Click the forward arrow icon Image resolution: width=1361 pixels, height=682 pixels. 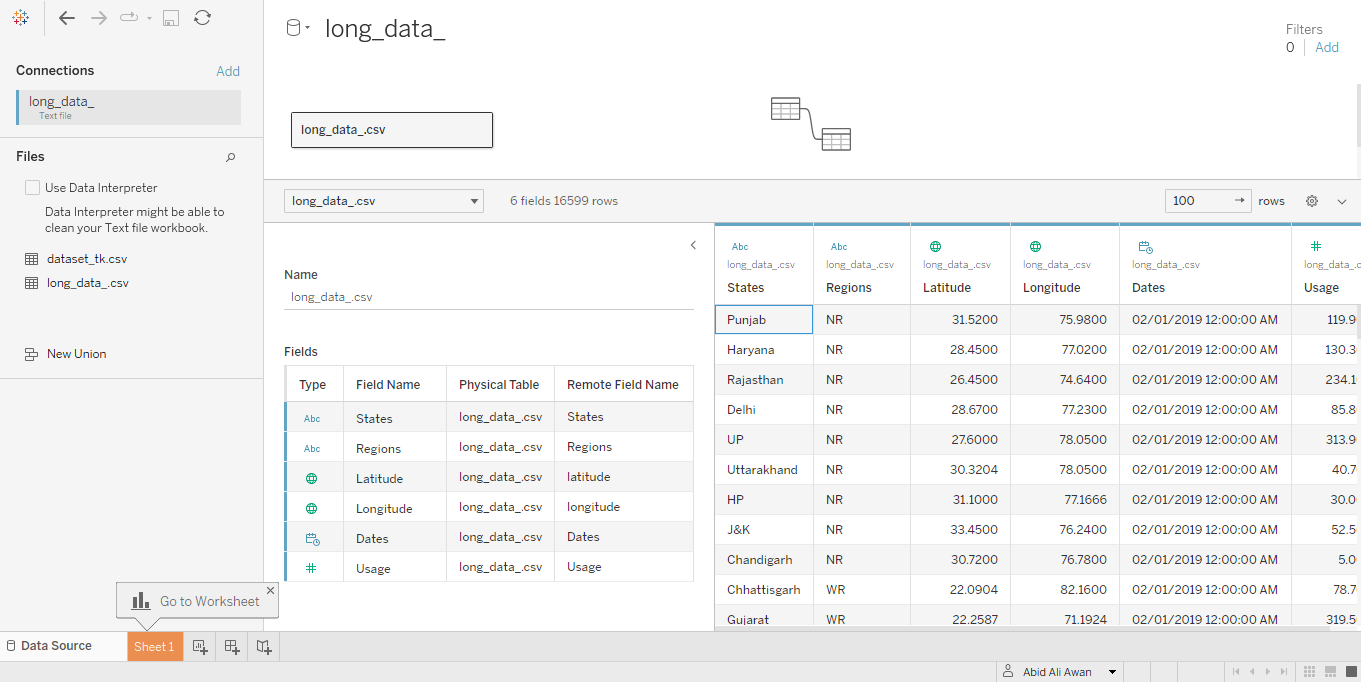[99, 18]
